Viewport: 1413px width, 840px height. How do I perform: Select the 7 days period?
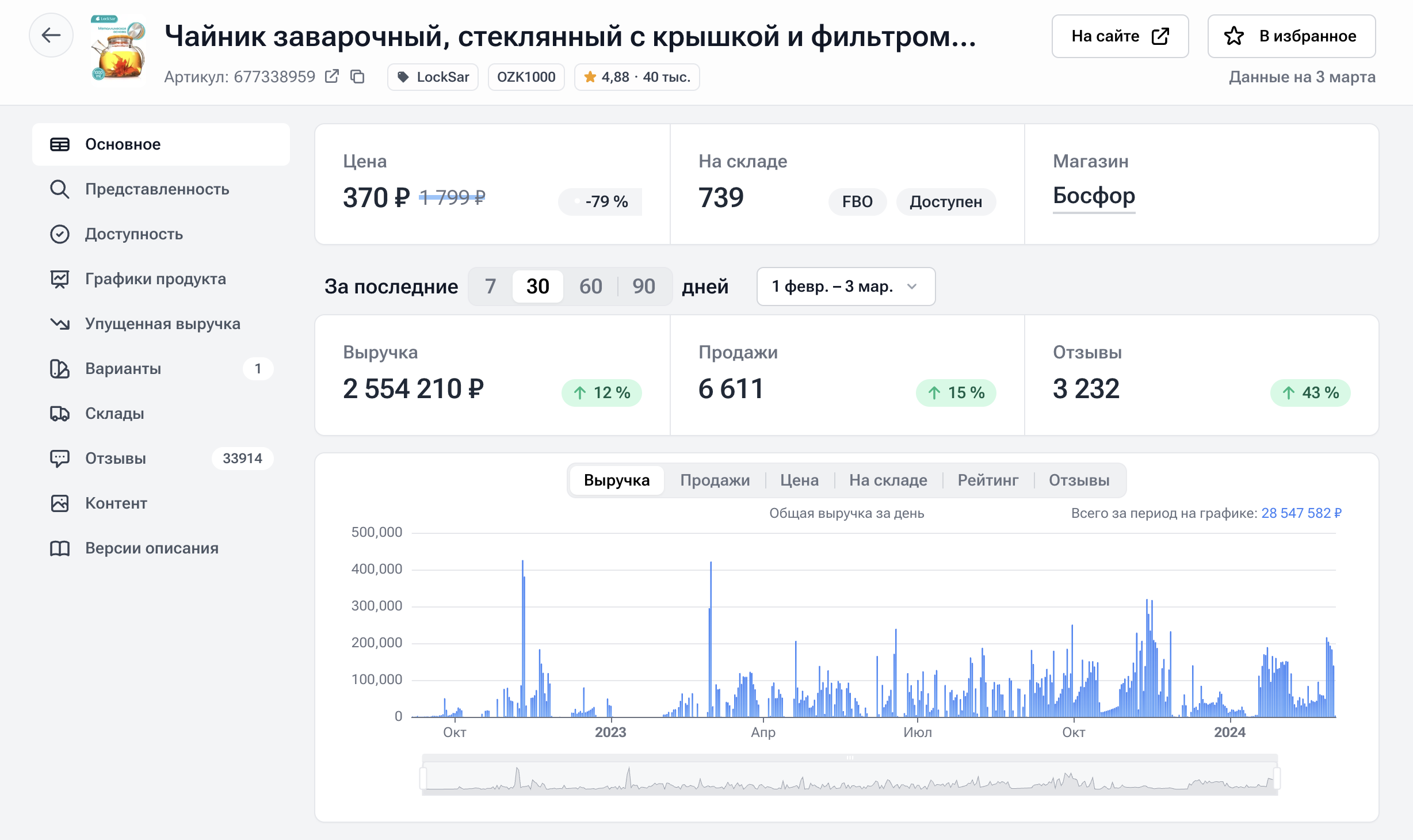tap(490, 287)
